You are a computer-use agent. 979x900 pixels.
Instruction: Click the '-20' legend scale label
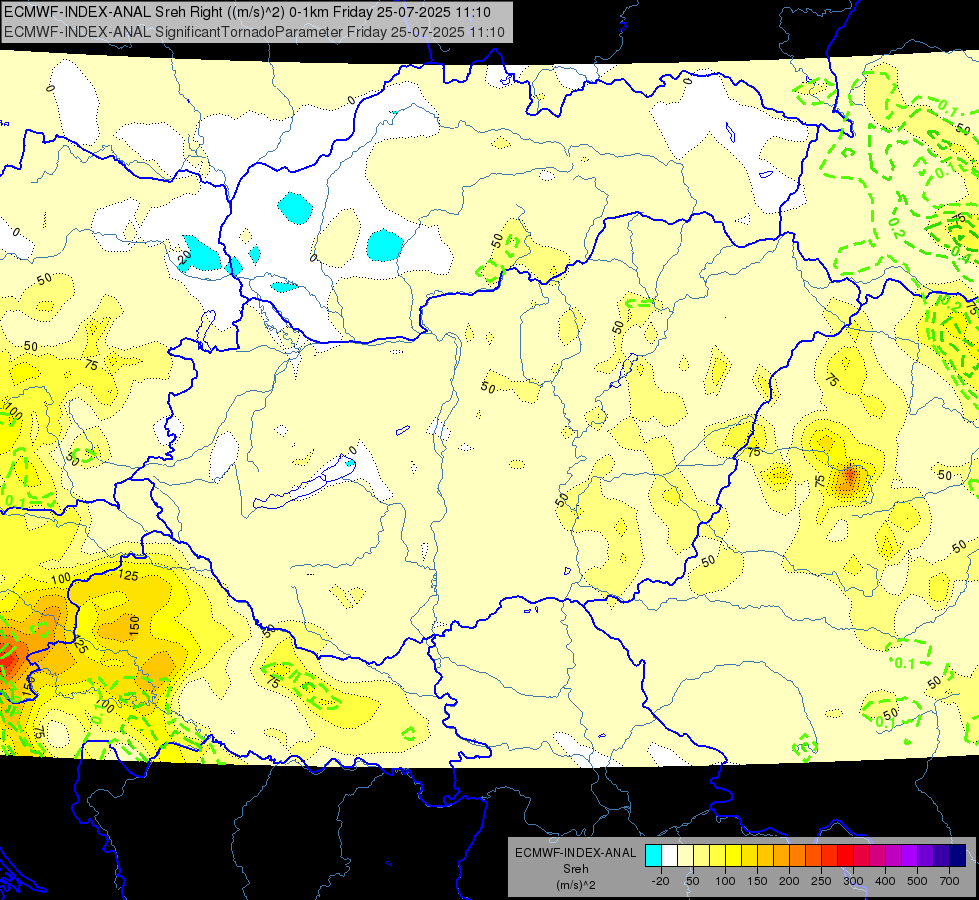(x=660, y=881)
